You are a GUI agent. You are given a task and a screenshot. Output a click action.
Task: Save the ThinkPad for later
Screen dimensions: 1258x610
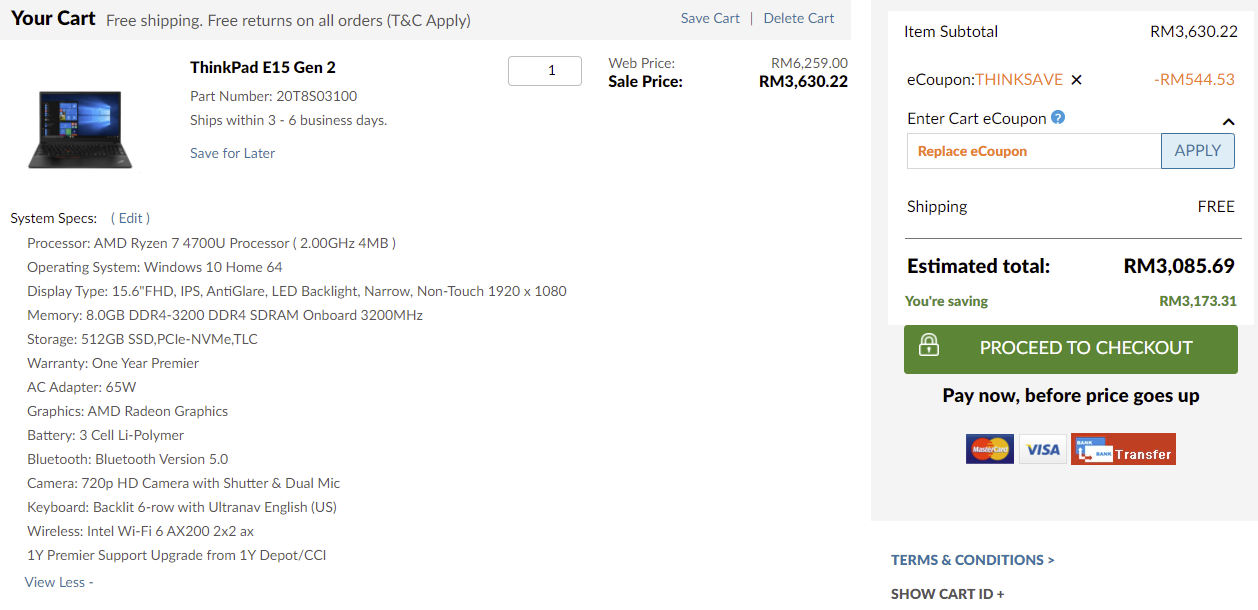232,153
